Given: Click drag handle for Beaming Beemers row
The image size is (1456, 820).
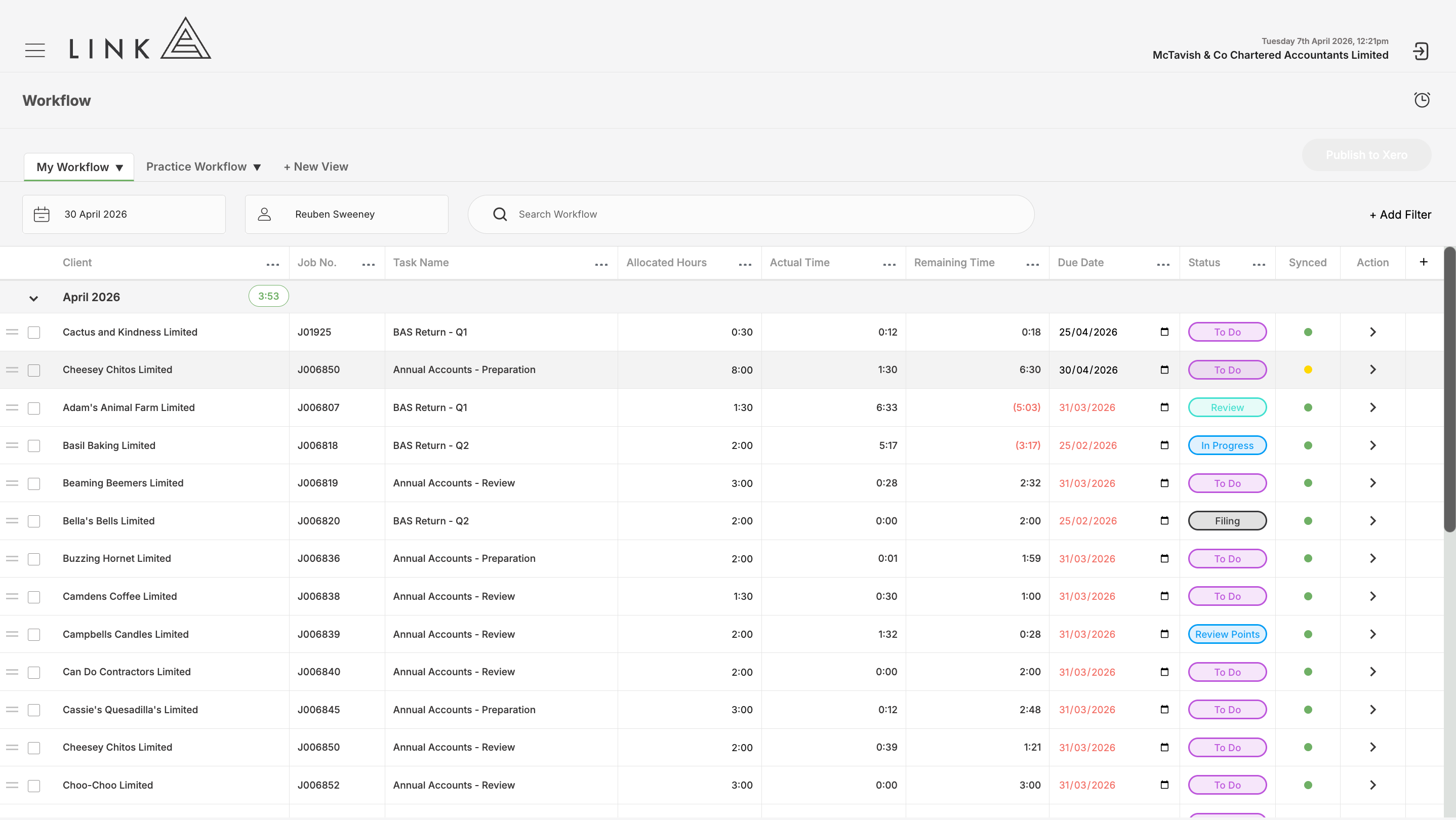Looking at the screenshot, I should [x=13, y=483].
